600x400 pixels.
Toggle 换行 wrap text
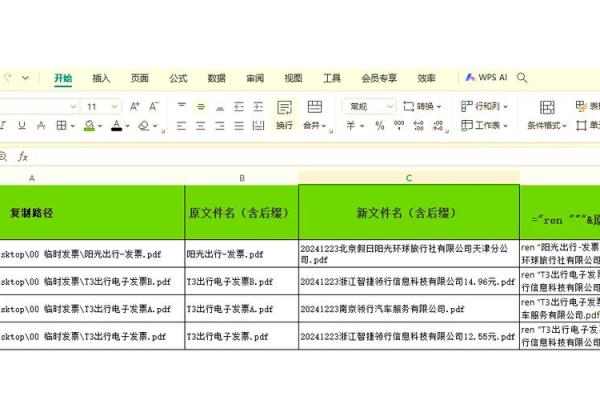(284, 115)
